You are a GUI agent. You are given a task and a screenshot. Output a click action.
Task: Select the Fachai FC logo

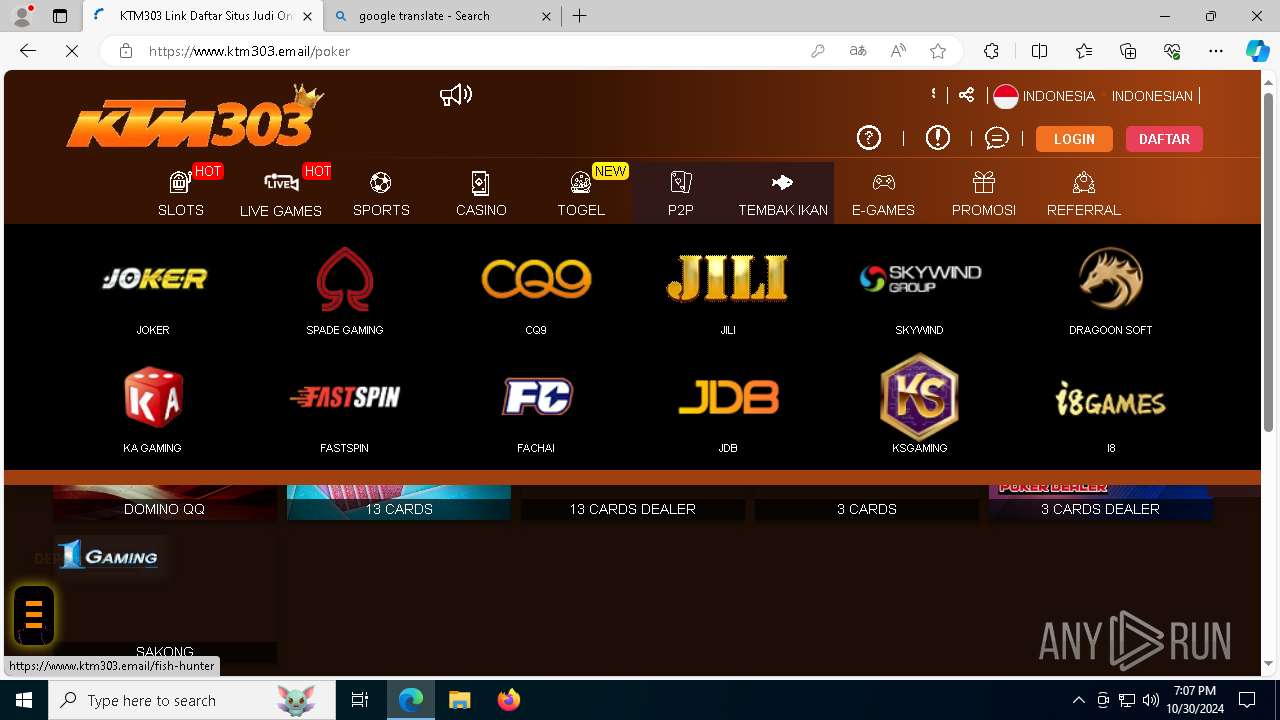[x=536, y=397]
